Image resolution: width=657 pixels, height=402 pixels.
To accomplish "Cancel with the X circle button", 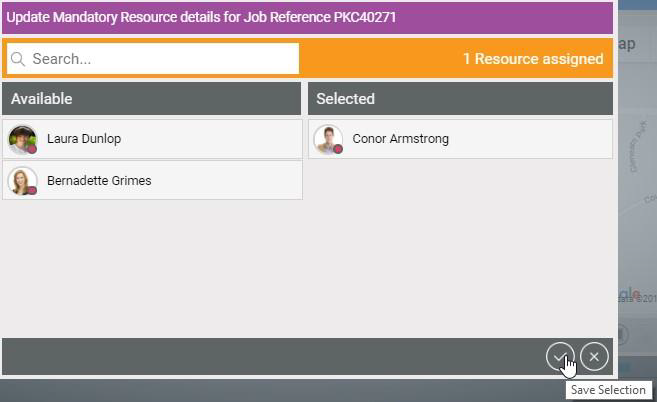I will [594, 357].
